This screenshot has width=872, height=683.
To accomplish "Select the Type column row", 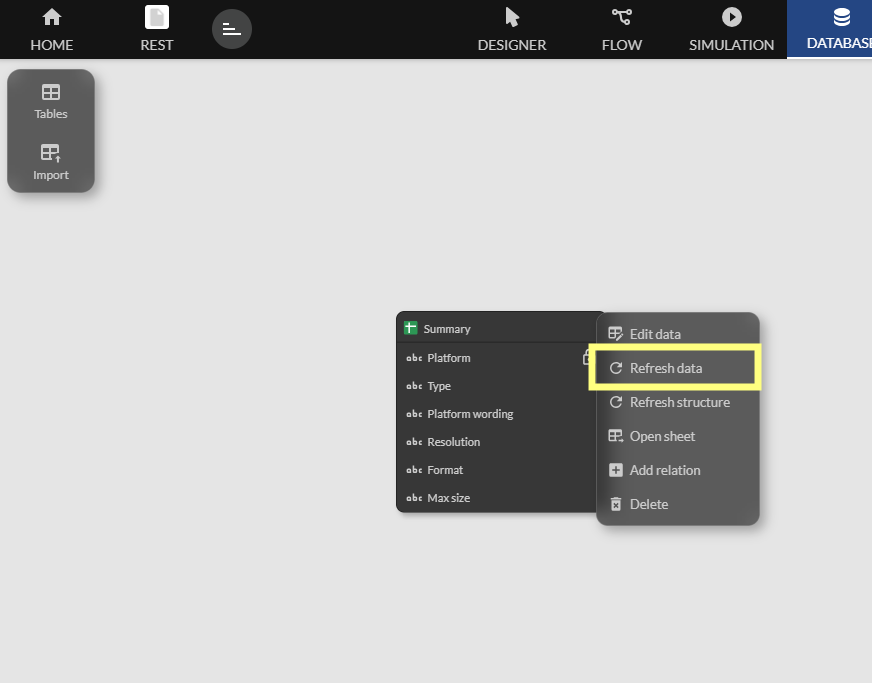I will pyautogui.click(x=497, y=385).
